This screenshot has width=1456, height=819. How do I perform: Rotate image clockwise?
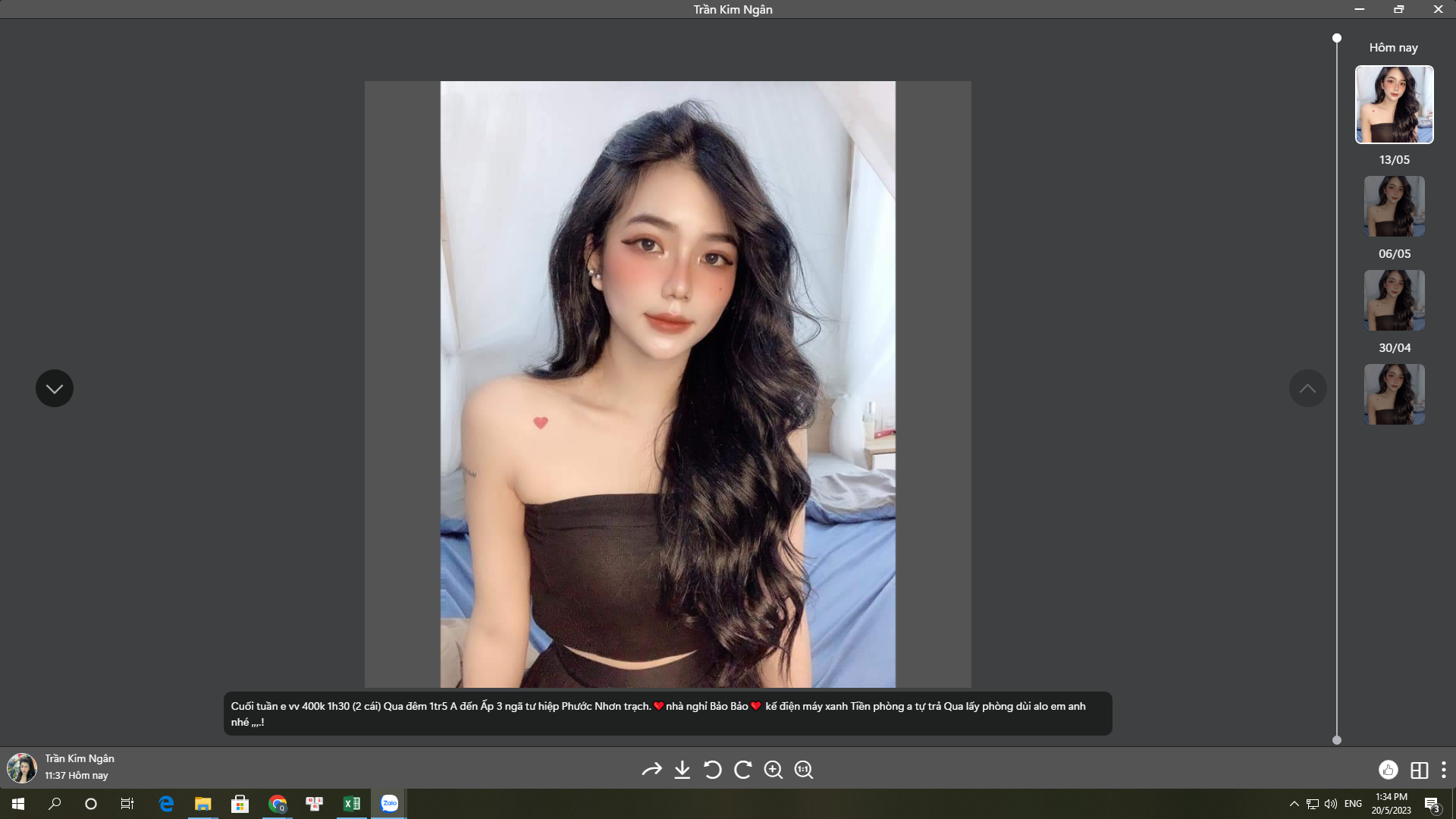tap(743, 770)
